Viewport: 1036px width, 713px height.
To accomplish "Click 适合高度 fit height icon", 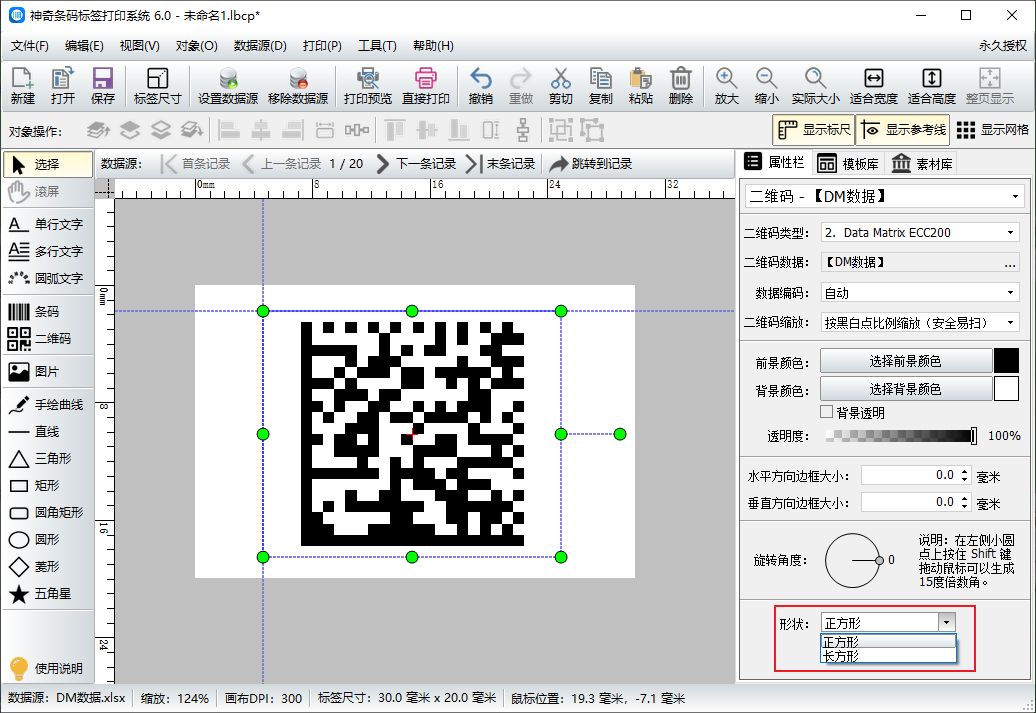I will click(x=932, y=86).
